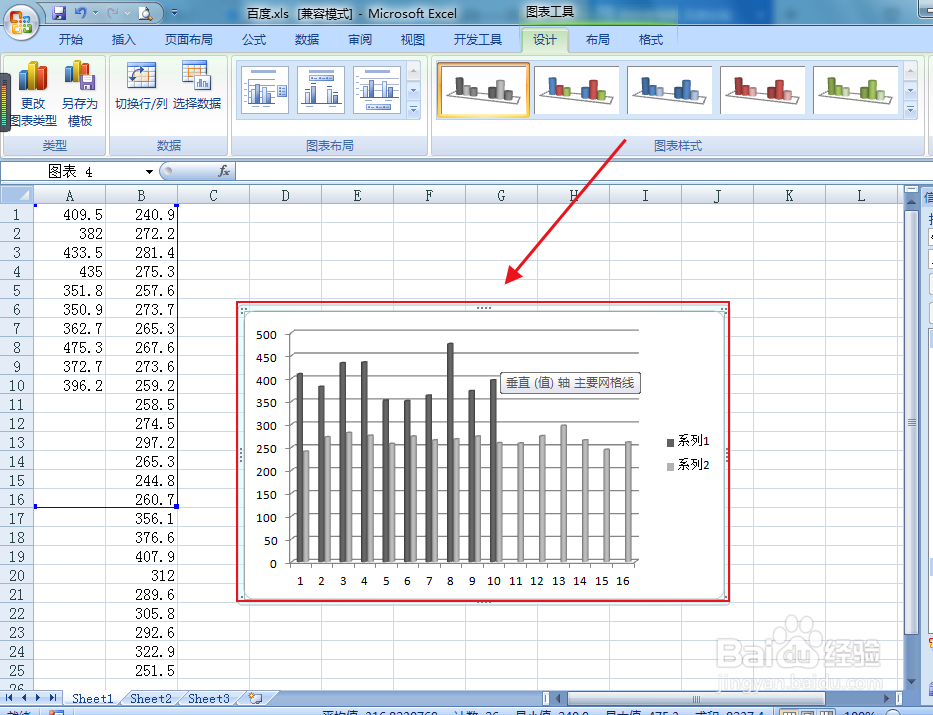Click the horizontal scrollbar left arrow
Screen dimensions: 933x715
tap(558, 698)
